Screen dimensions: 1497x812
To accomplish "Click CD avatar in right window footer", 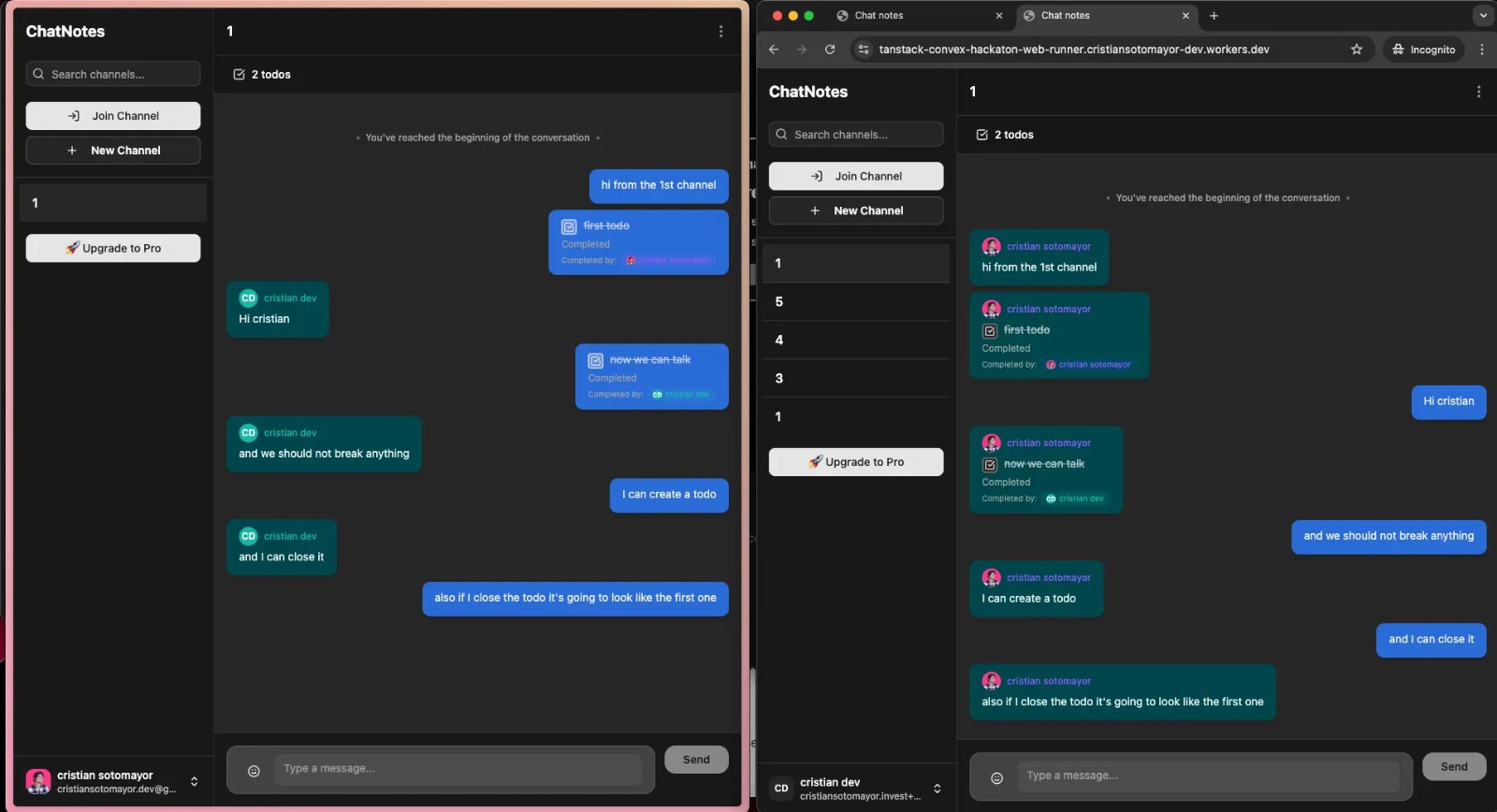I will pyautogui.click(x=781, y=789).
